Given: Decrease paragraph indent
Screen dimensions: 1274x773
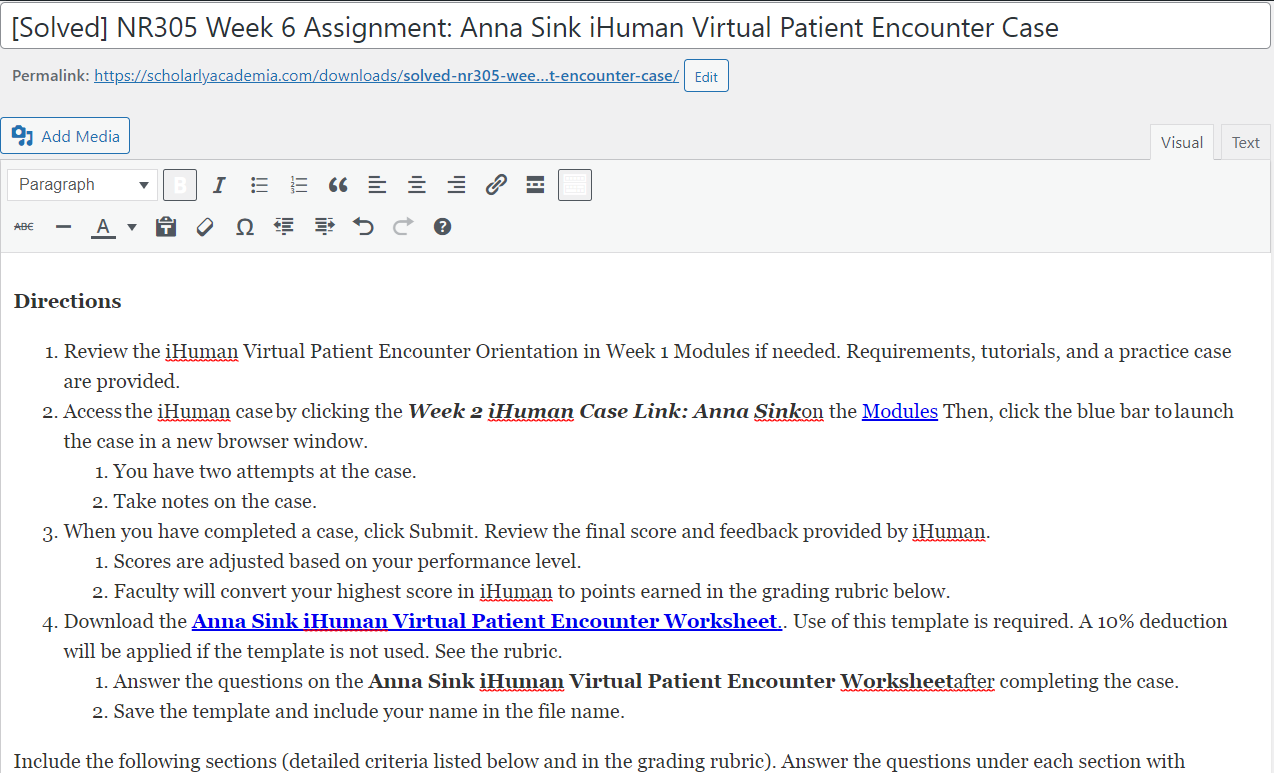Looking at the screenshot, I should pos(284,227).
